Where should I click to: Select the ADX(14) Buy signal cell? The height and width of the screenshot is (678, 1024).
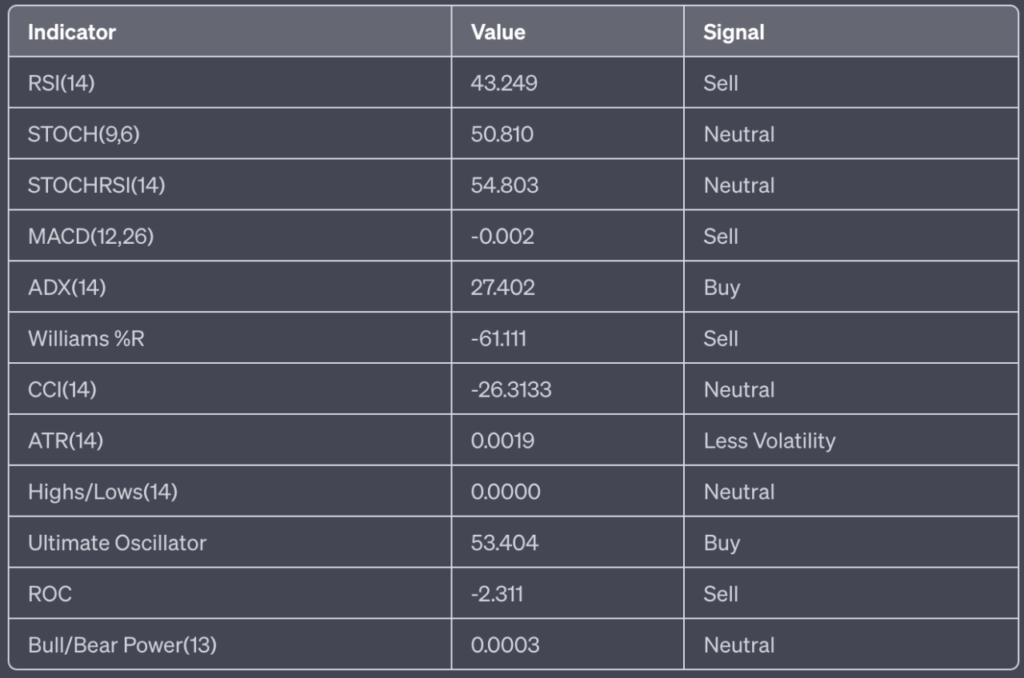click(850, 287)
